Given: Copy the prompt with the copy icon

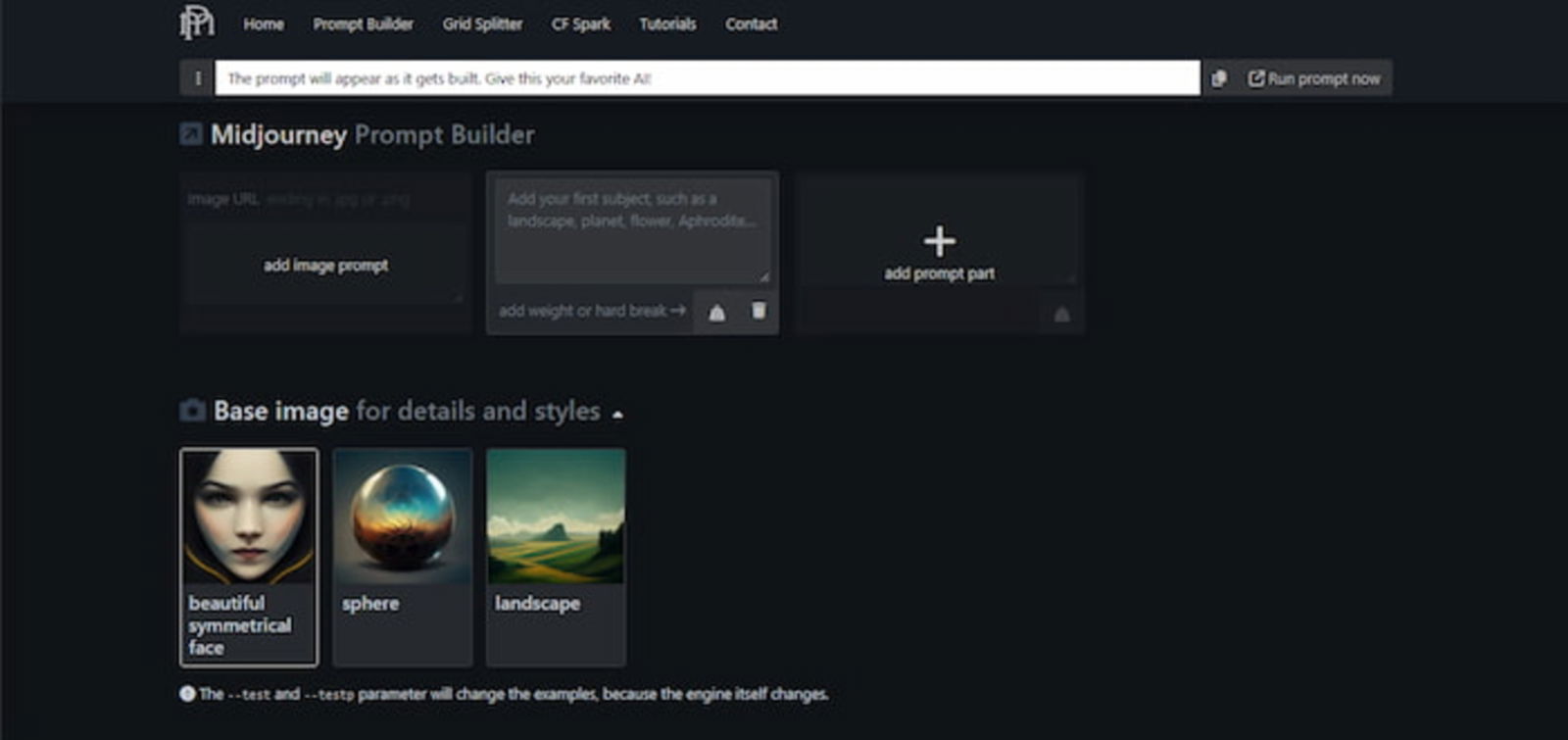Looking at the screenshot, I should [1219, 78].
